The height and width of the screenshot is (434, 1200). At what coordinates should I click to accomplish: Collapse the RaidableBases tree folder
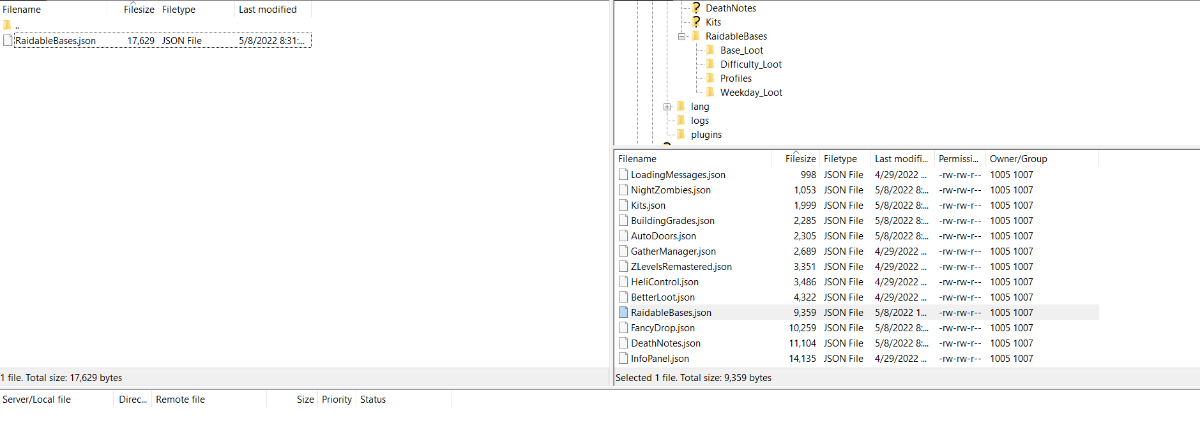(x=682, y=36)
